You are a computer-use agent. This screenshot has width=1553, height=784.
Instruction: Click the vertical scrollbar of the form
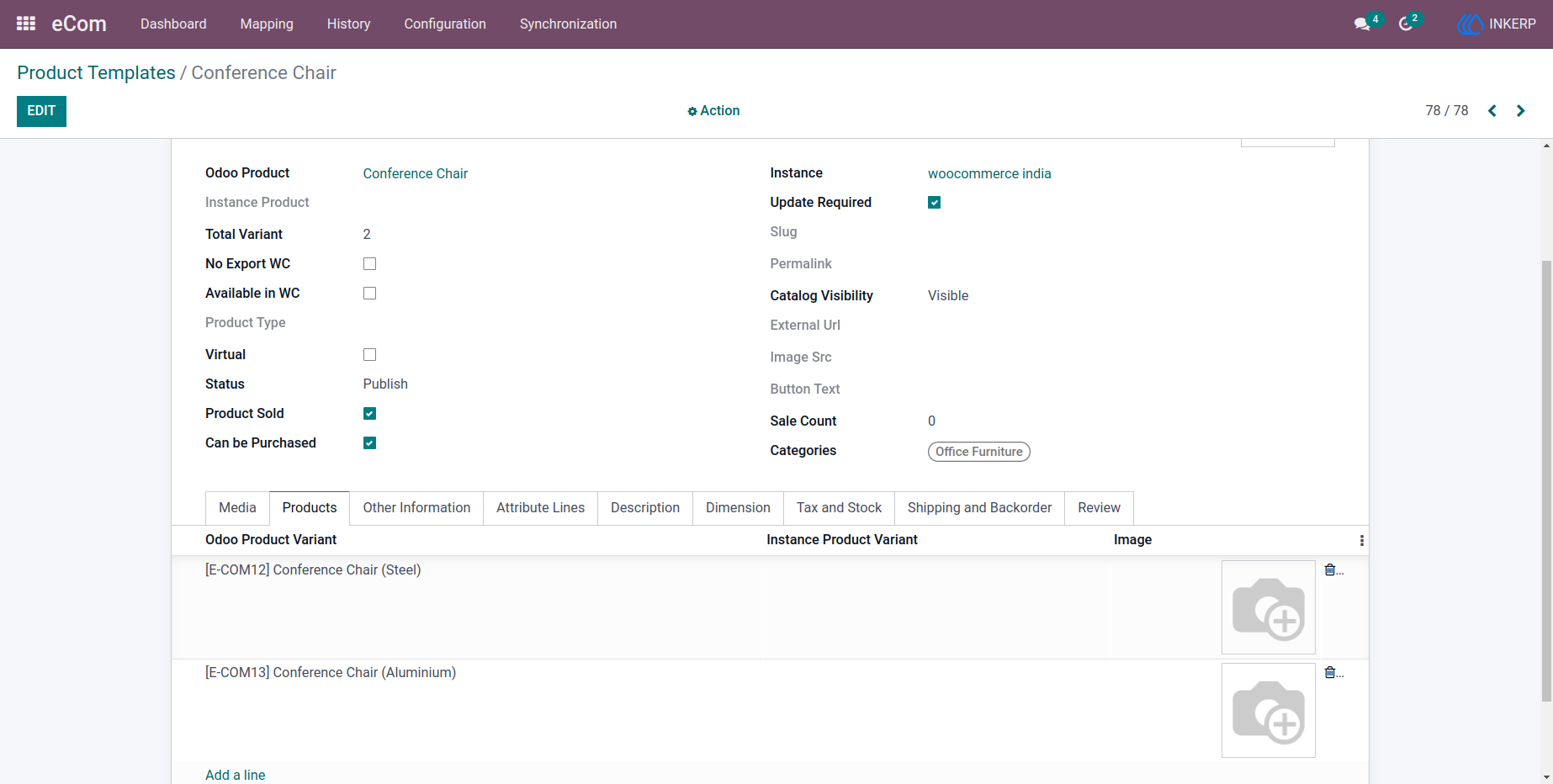point(1546,479)
